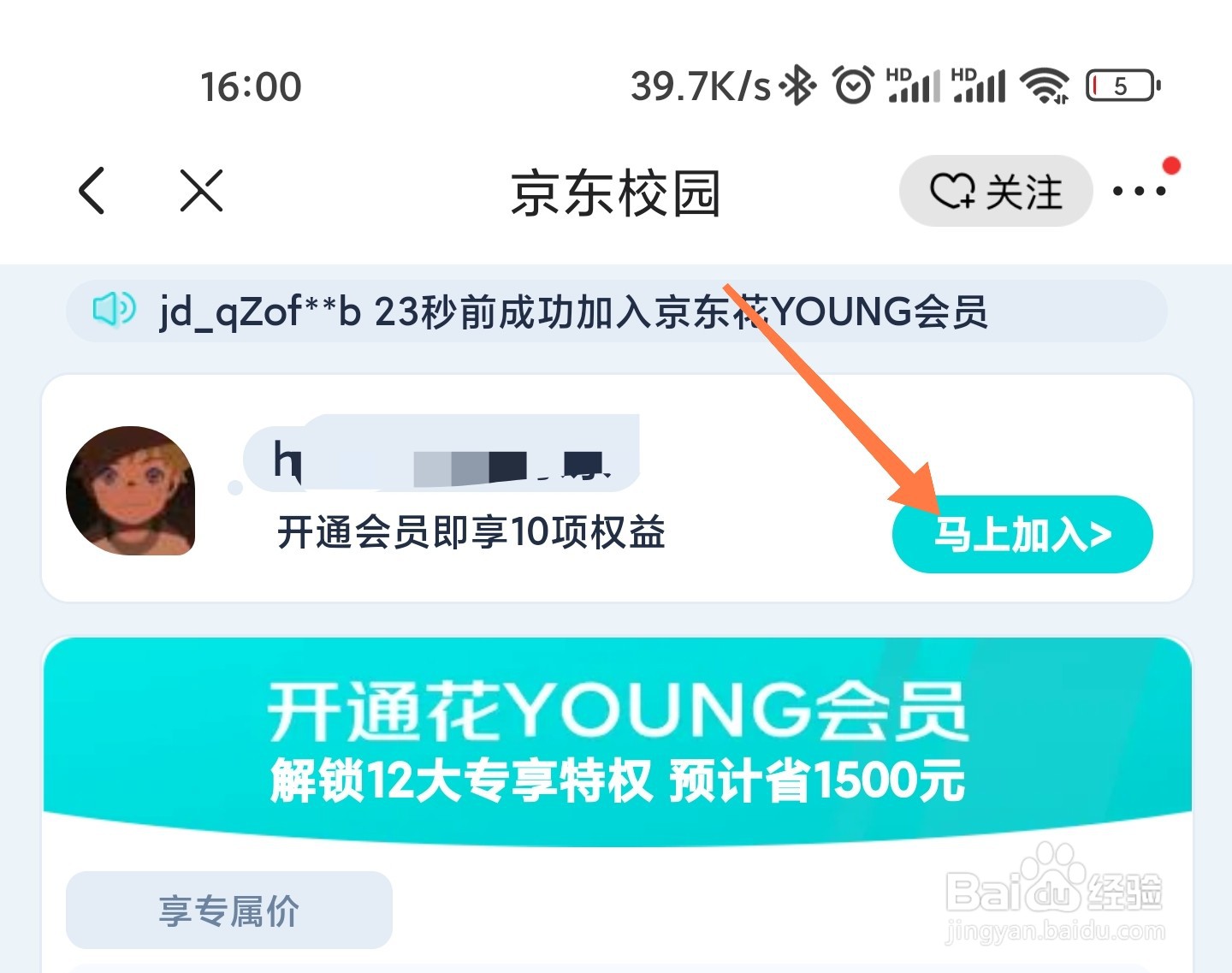Tap the jd_qZof**b join notice
The image size is (1232, 973).
(573, 311)
